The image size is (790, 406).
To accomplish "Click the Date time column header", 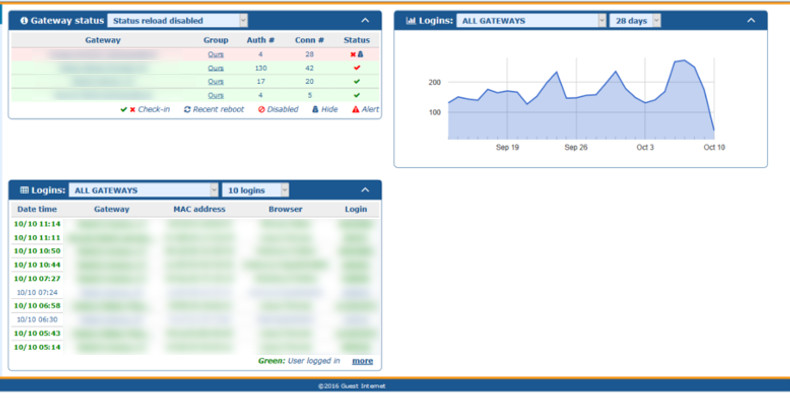I will 37,209.
